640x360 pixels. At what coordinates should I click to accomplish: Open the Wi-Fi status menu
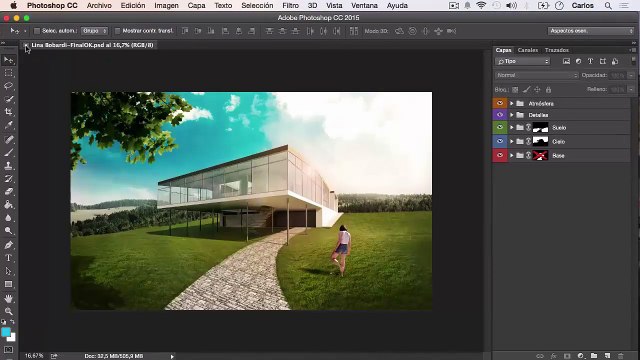coord(481,6)
